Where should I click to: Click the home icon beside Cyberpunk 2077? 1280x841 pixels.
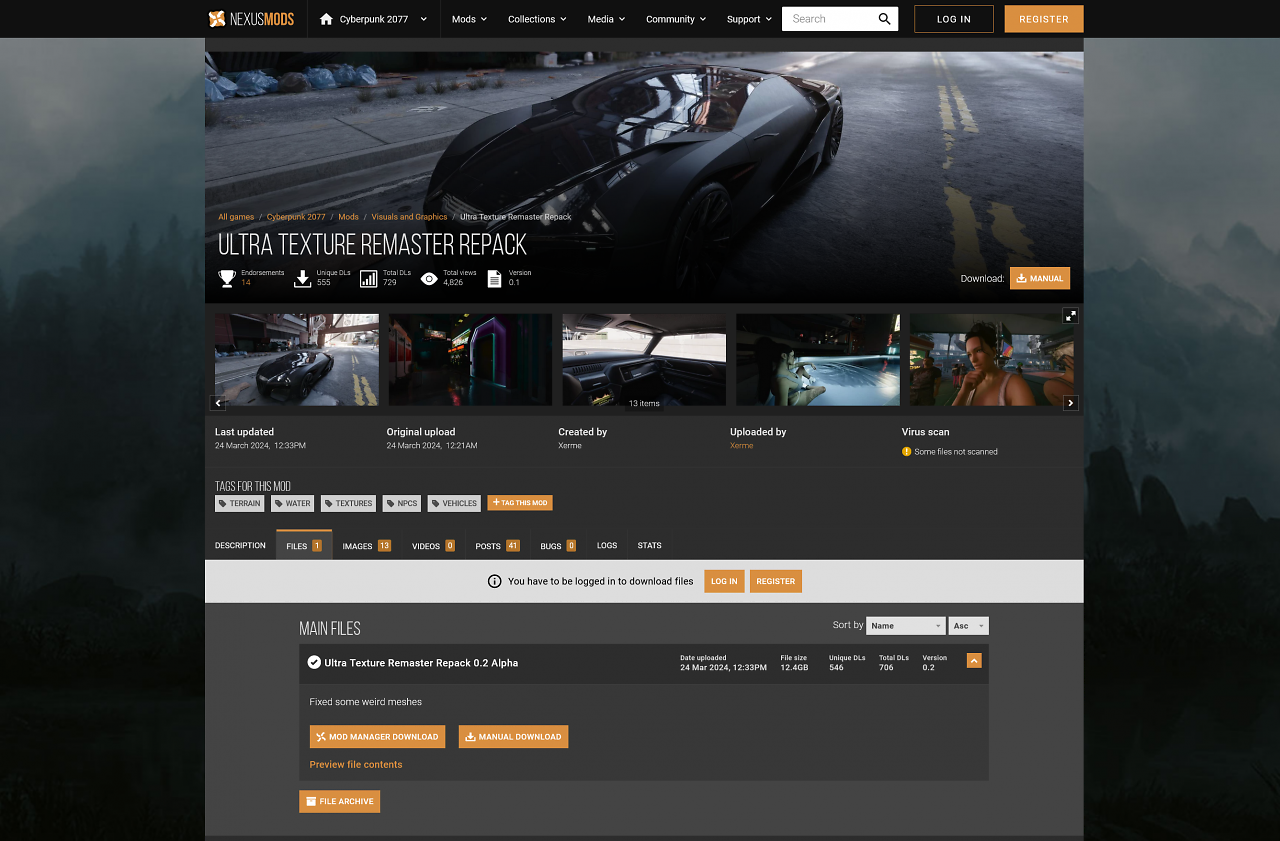coord(326,19)
